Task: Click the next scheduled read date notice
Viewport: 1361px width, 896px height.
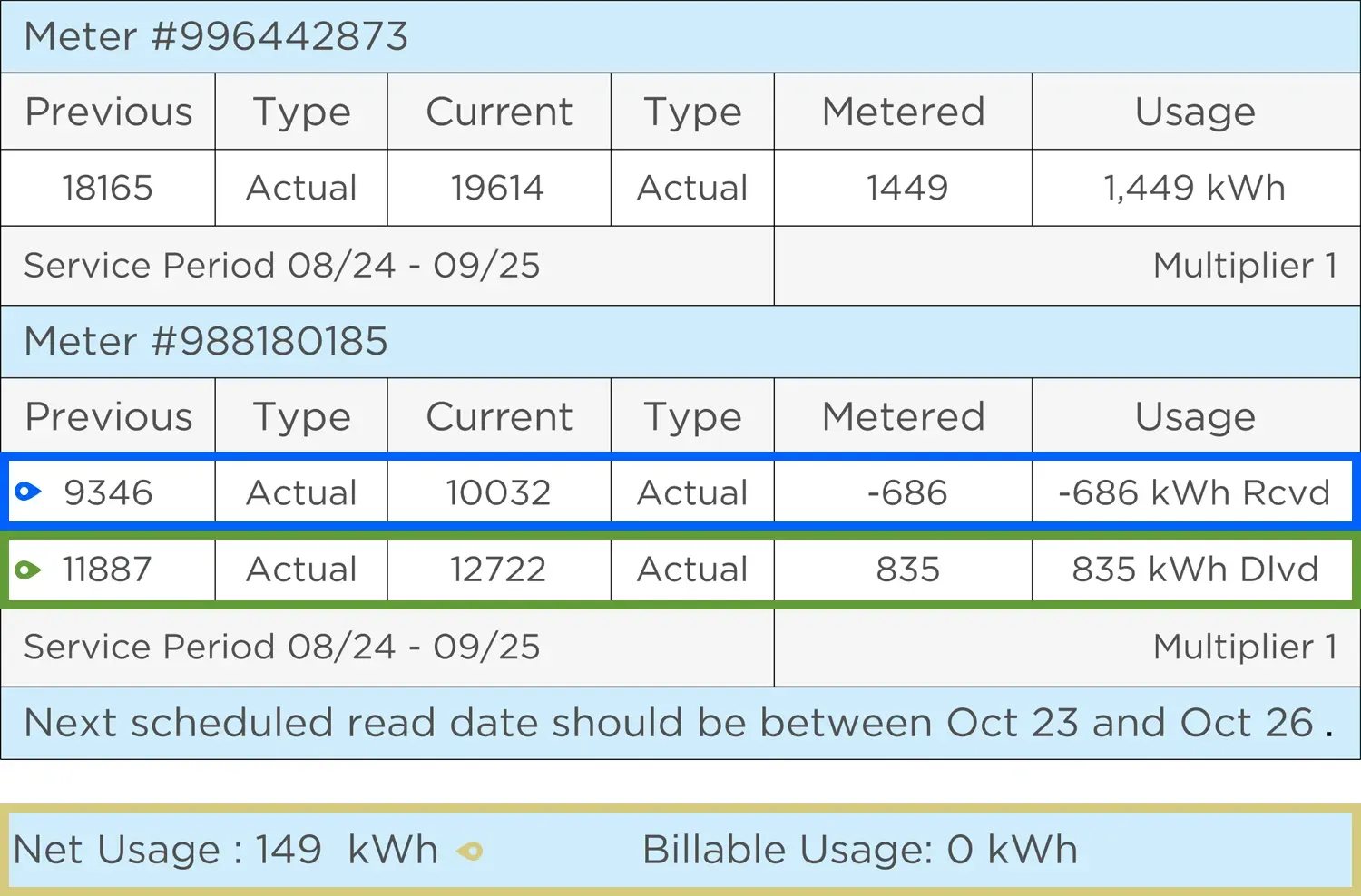Action: tap(680, 723)
